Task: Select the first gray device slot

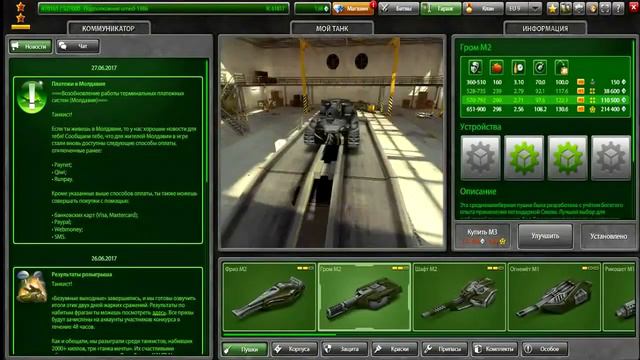Action: point(480,158)
